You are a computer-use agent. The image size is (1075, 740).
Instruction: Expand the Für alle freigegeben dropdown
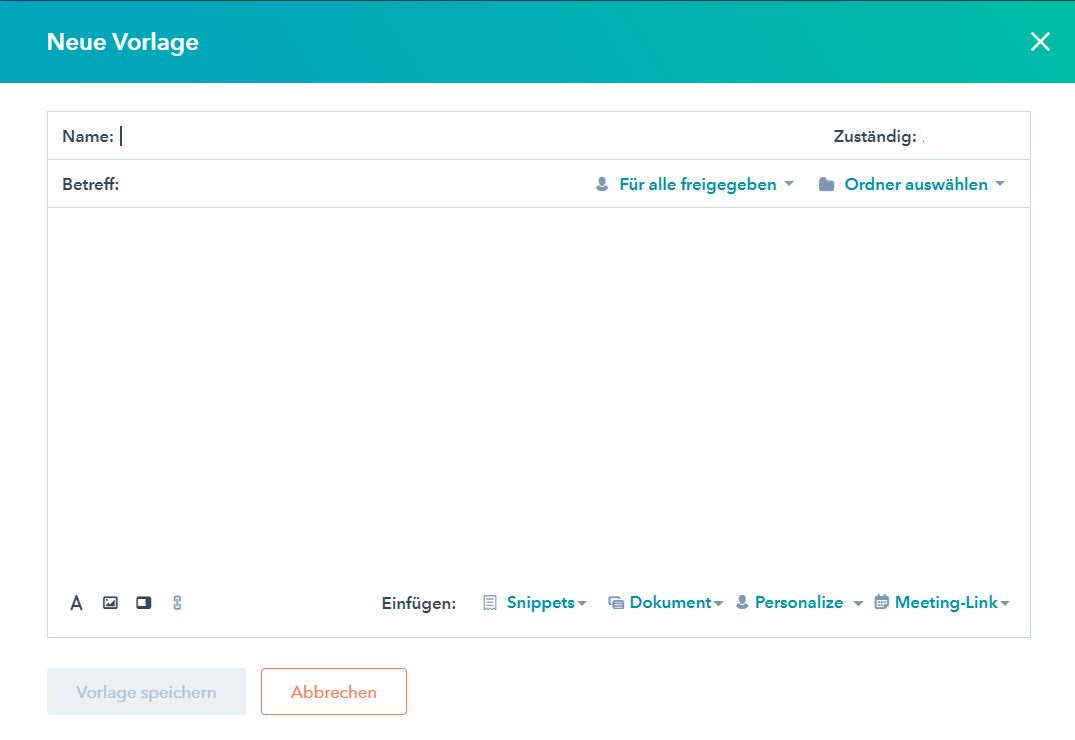(706, 184)
